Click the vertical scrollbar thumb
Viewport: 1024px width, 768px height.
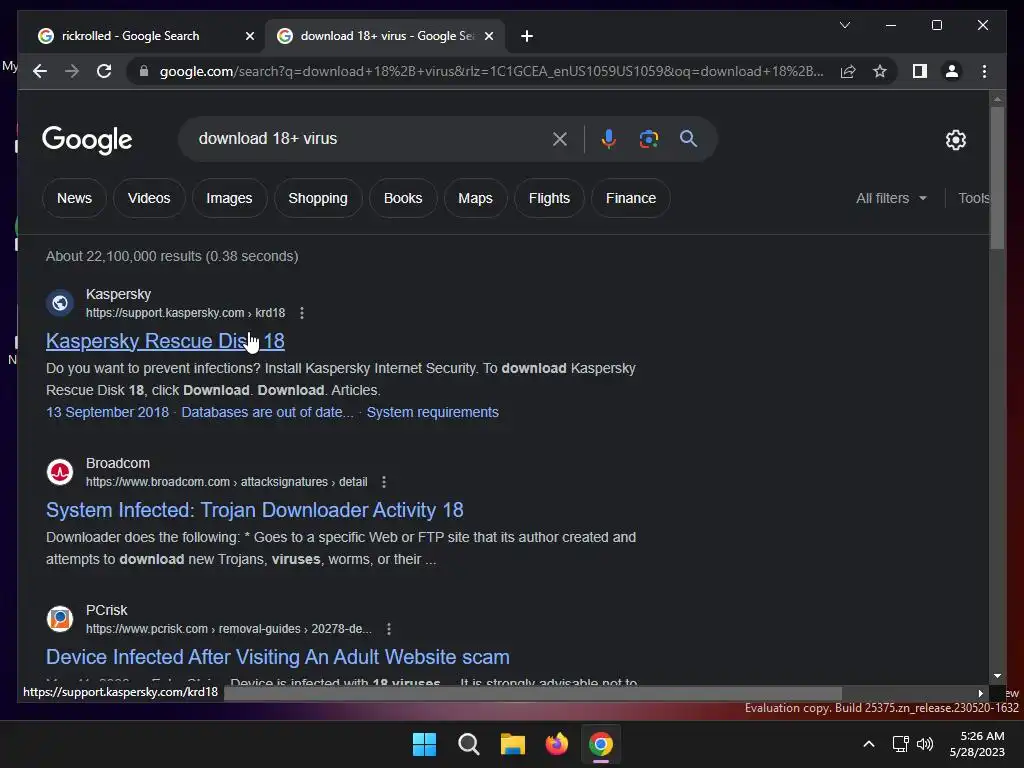997,177
